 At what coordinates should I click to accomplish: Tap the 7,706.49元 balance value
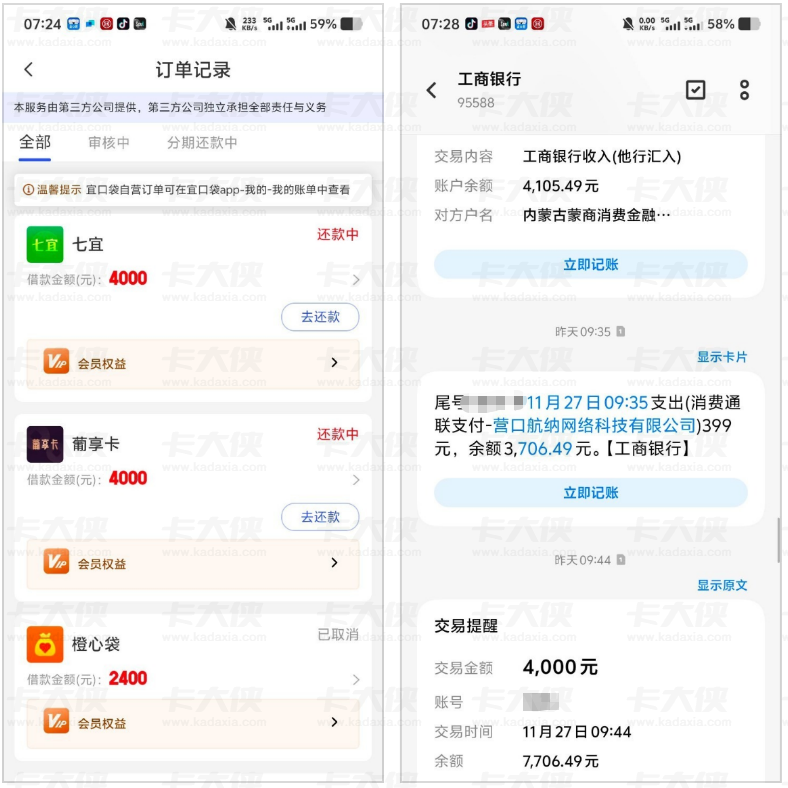coord(560,761)
